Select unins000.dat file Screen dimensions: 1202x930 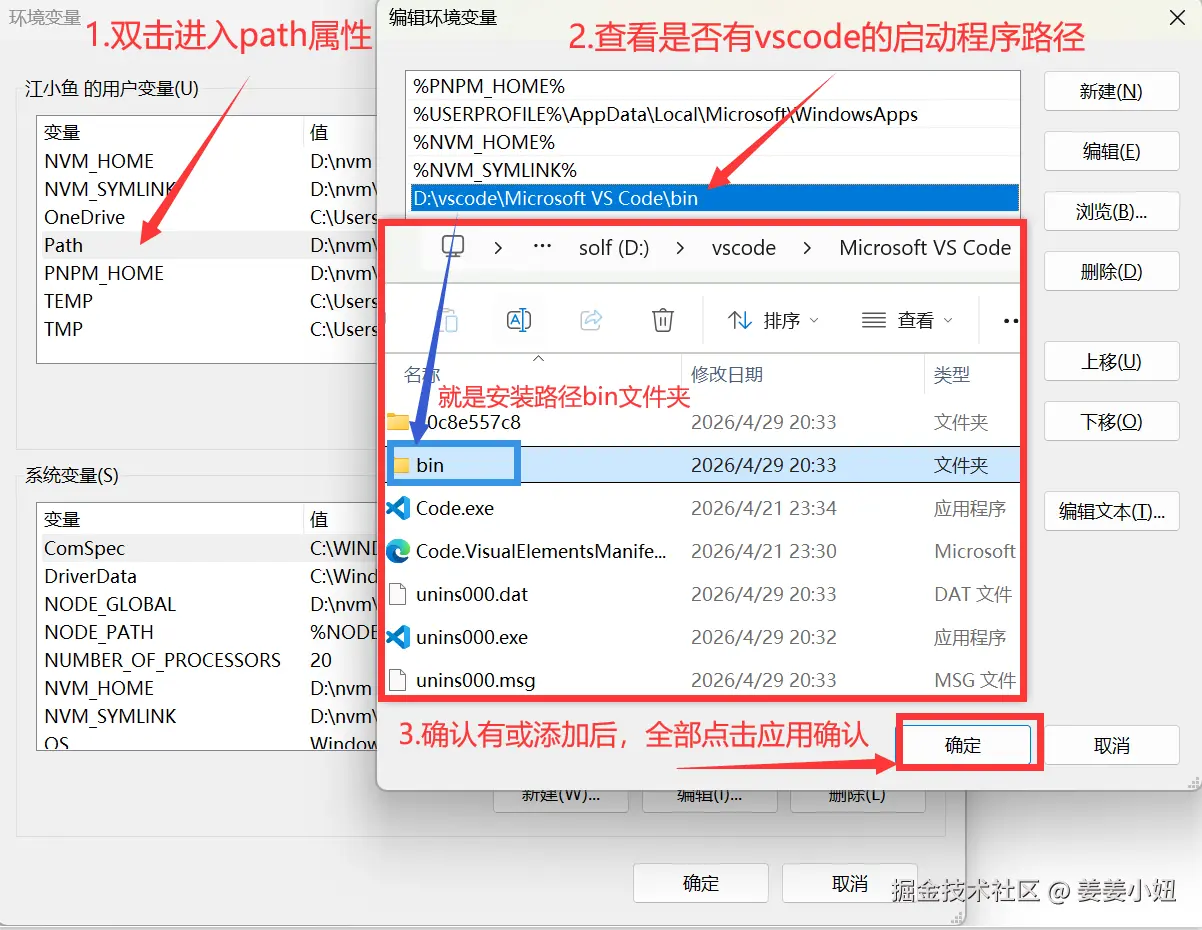pyautogui.click(x=703, y=594)
